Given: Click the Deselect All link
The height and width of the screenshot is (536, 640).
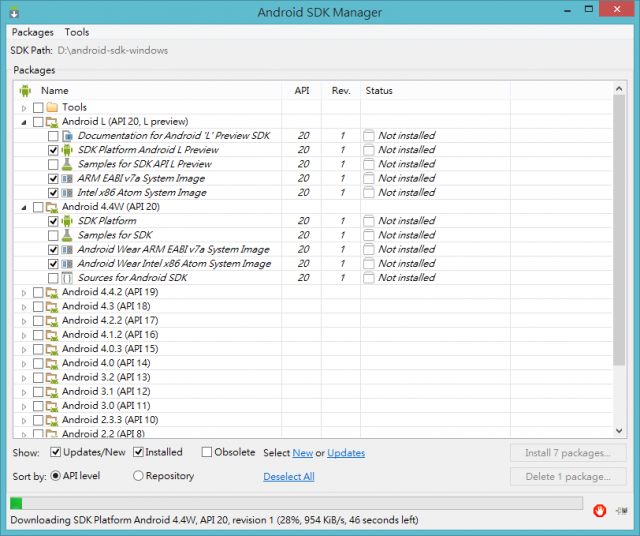Looking at the screenshot, I should (x=289, y=476).
